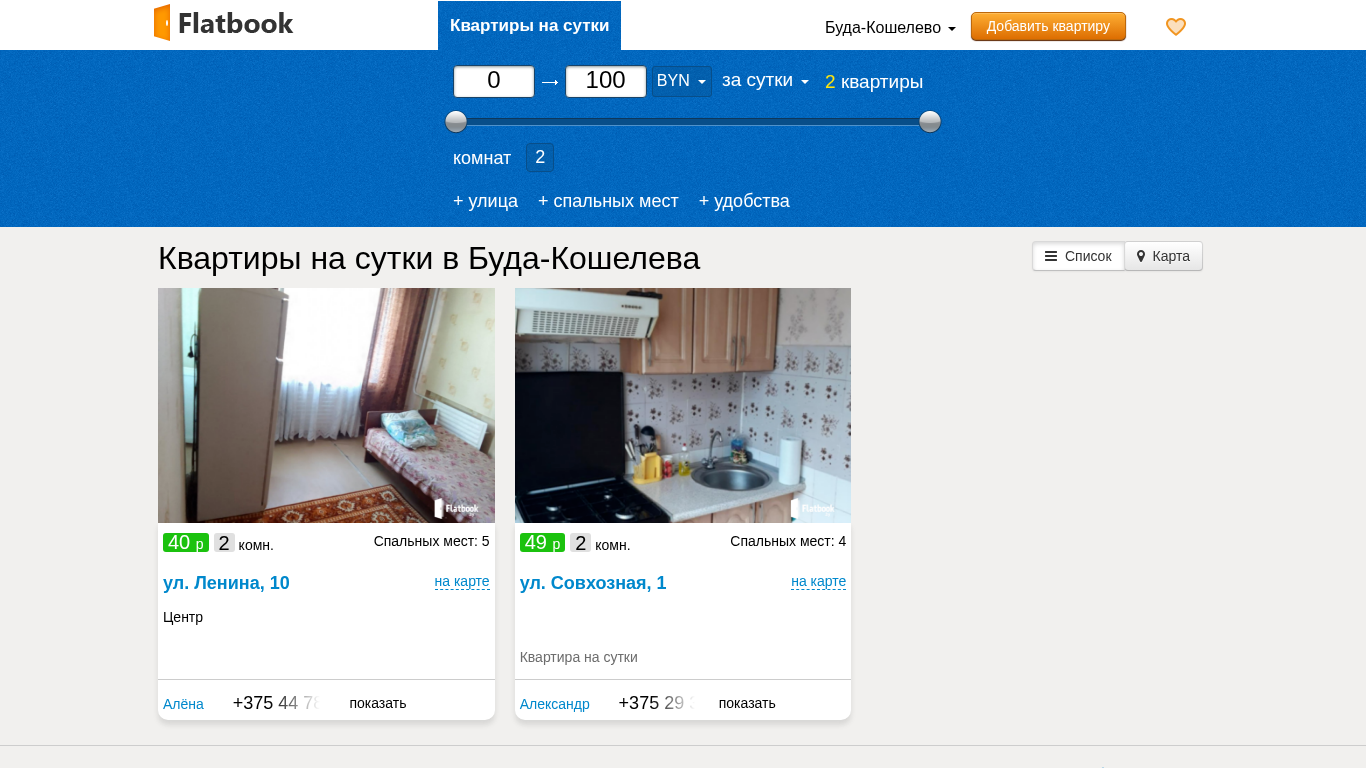Expand the Буда-Кошелево city dropdown
The image size is (1366, 768).
(x=890, y=28)
